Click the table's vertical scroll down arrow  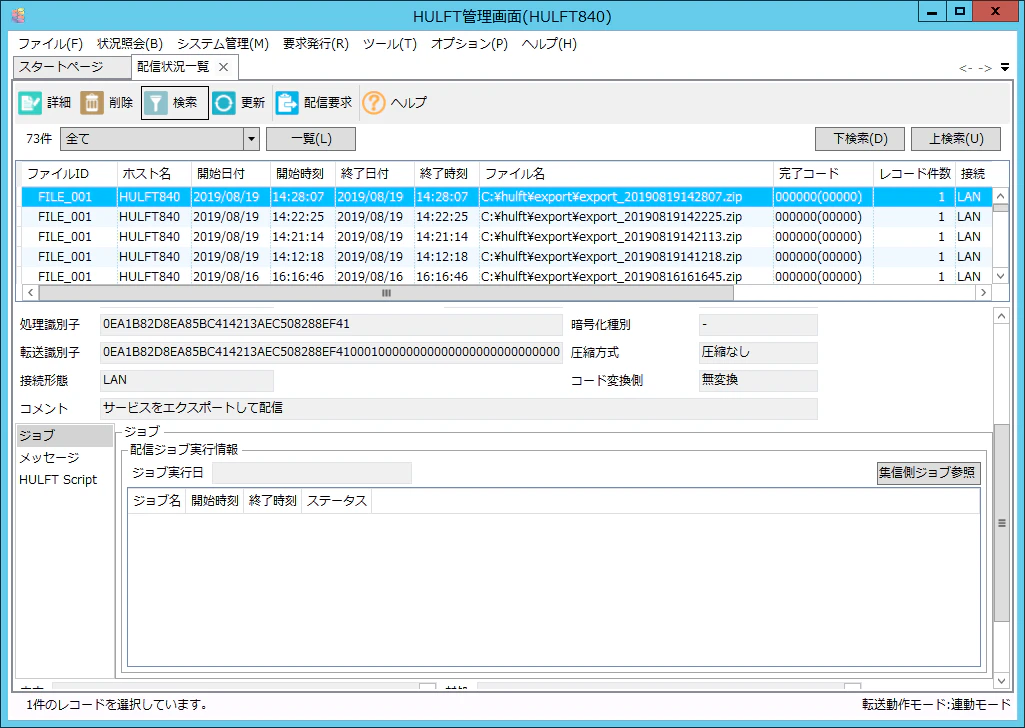pyautogui.click(x=1000, y=276)
